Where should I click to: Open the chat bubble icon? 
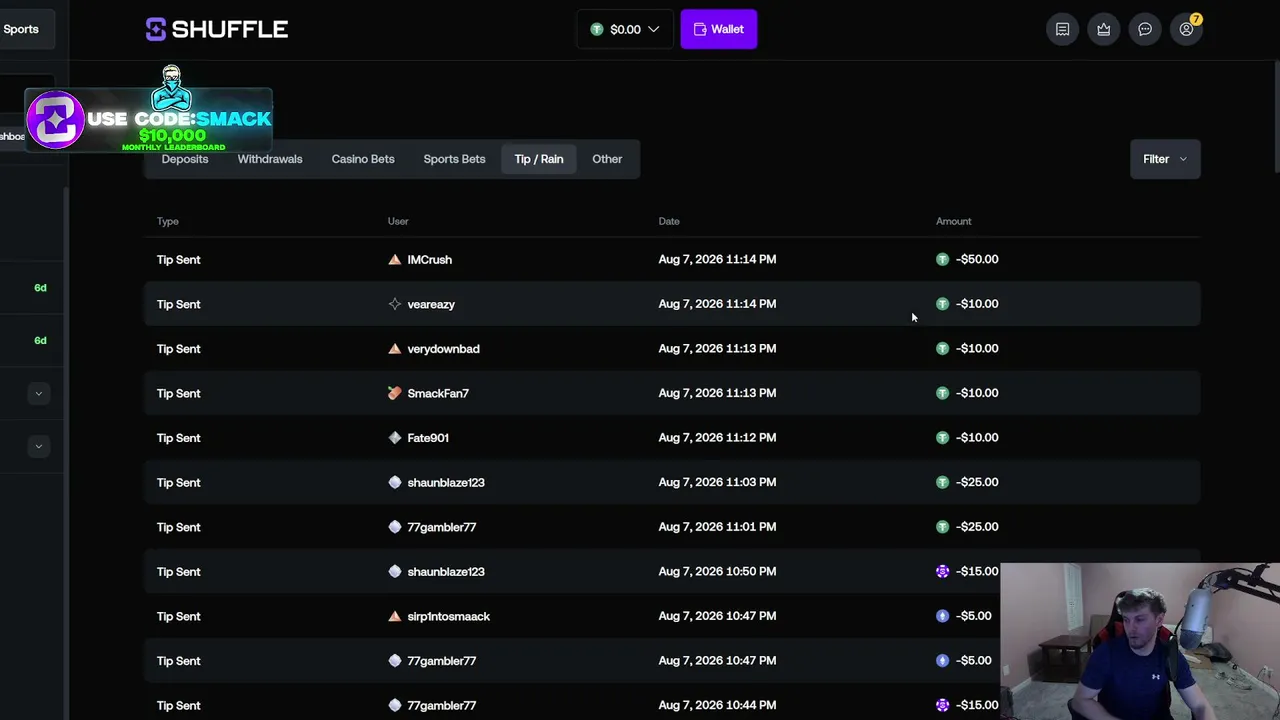1145,29
